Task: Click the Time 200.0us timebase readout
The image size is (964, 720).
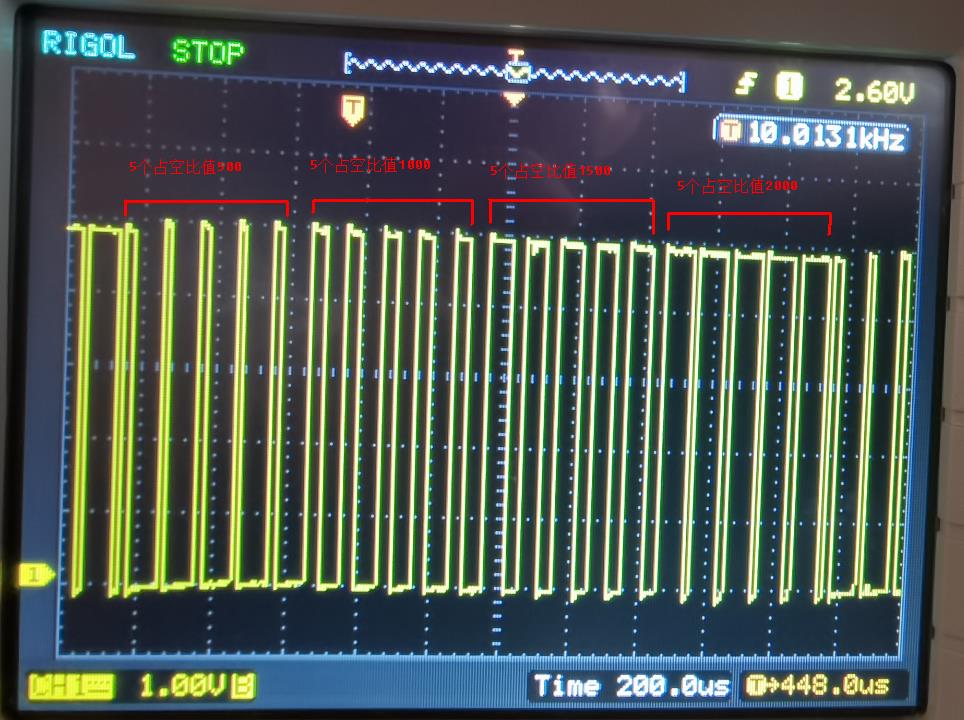Action: coord(631,686)
